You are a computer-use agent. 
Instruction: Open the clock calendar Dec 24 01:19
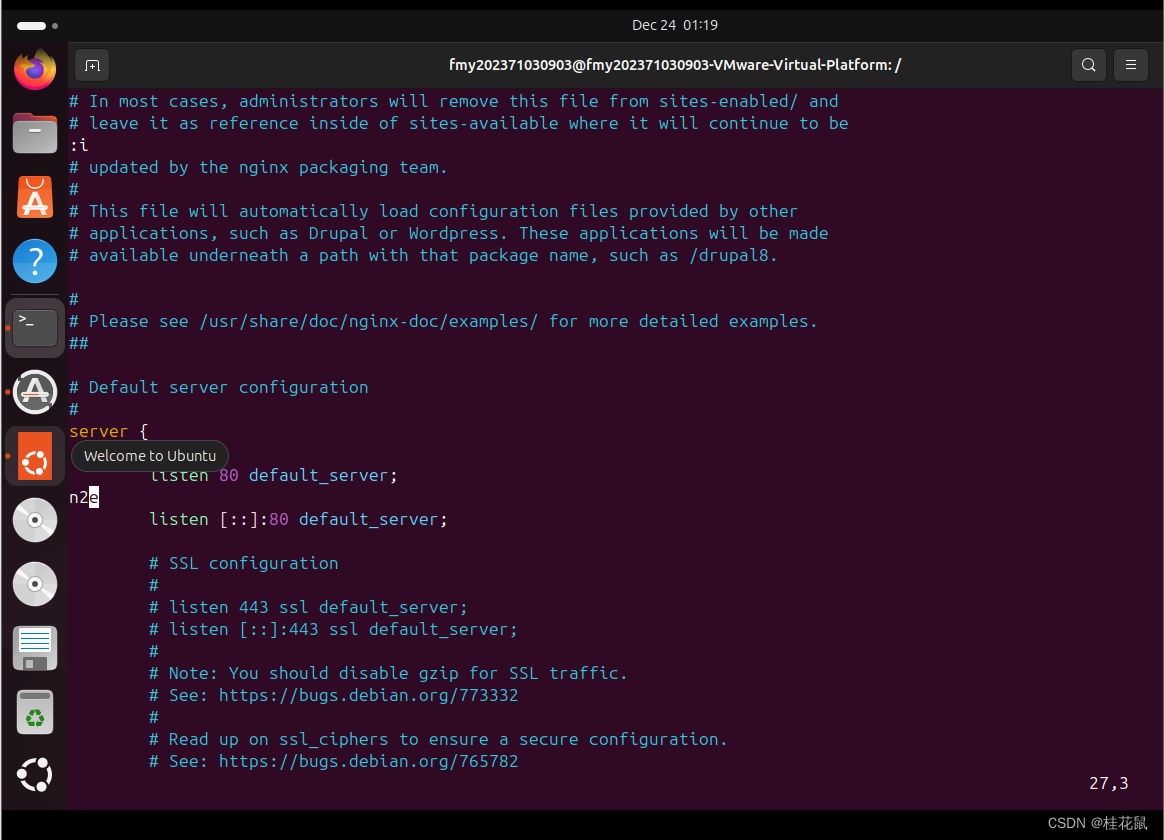coord(674,25)
